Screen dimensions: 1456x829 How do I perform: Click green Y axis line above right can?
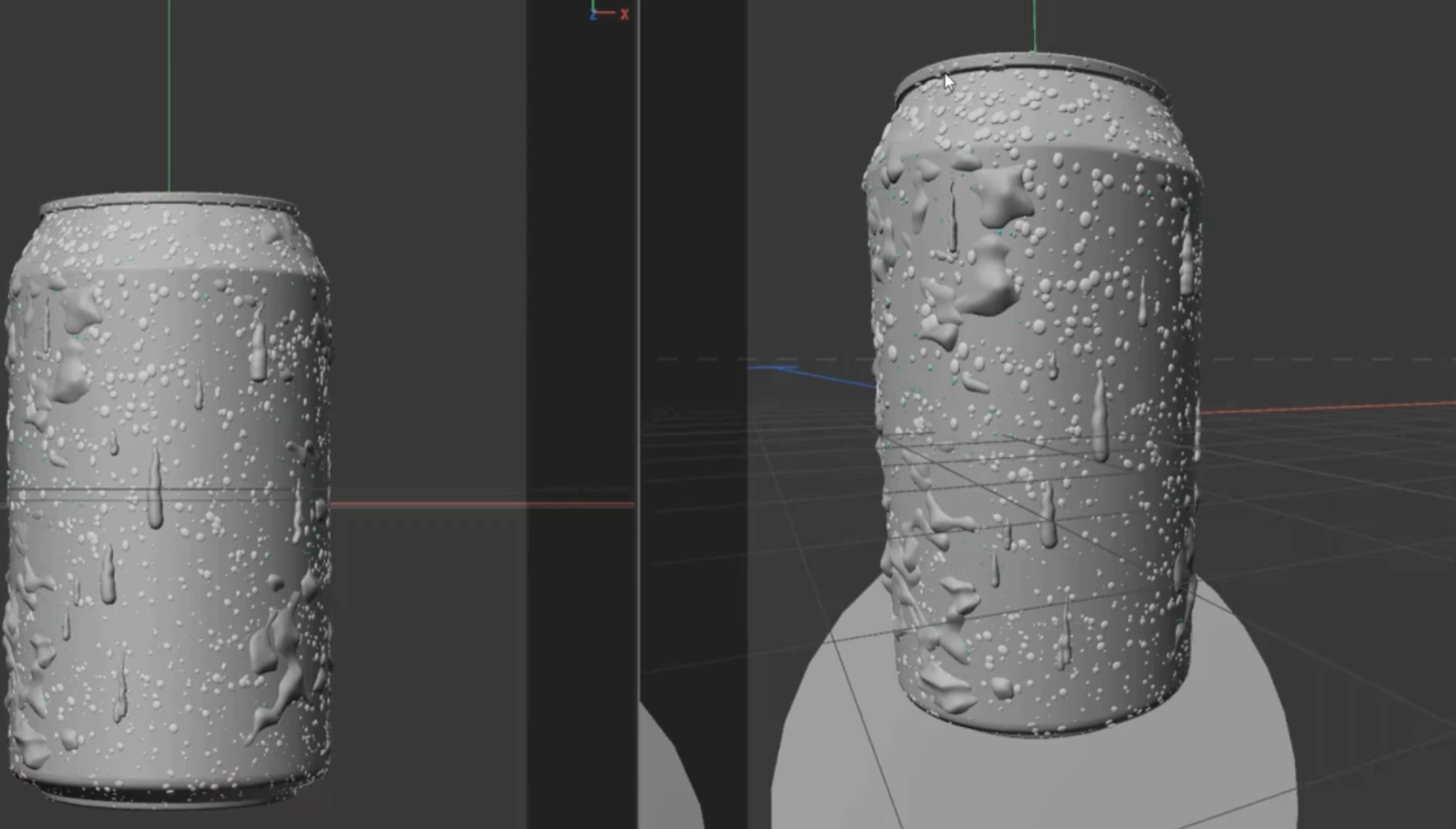[1035, 25]
